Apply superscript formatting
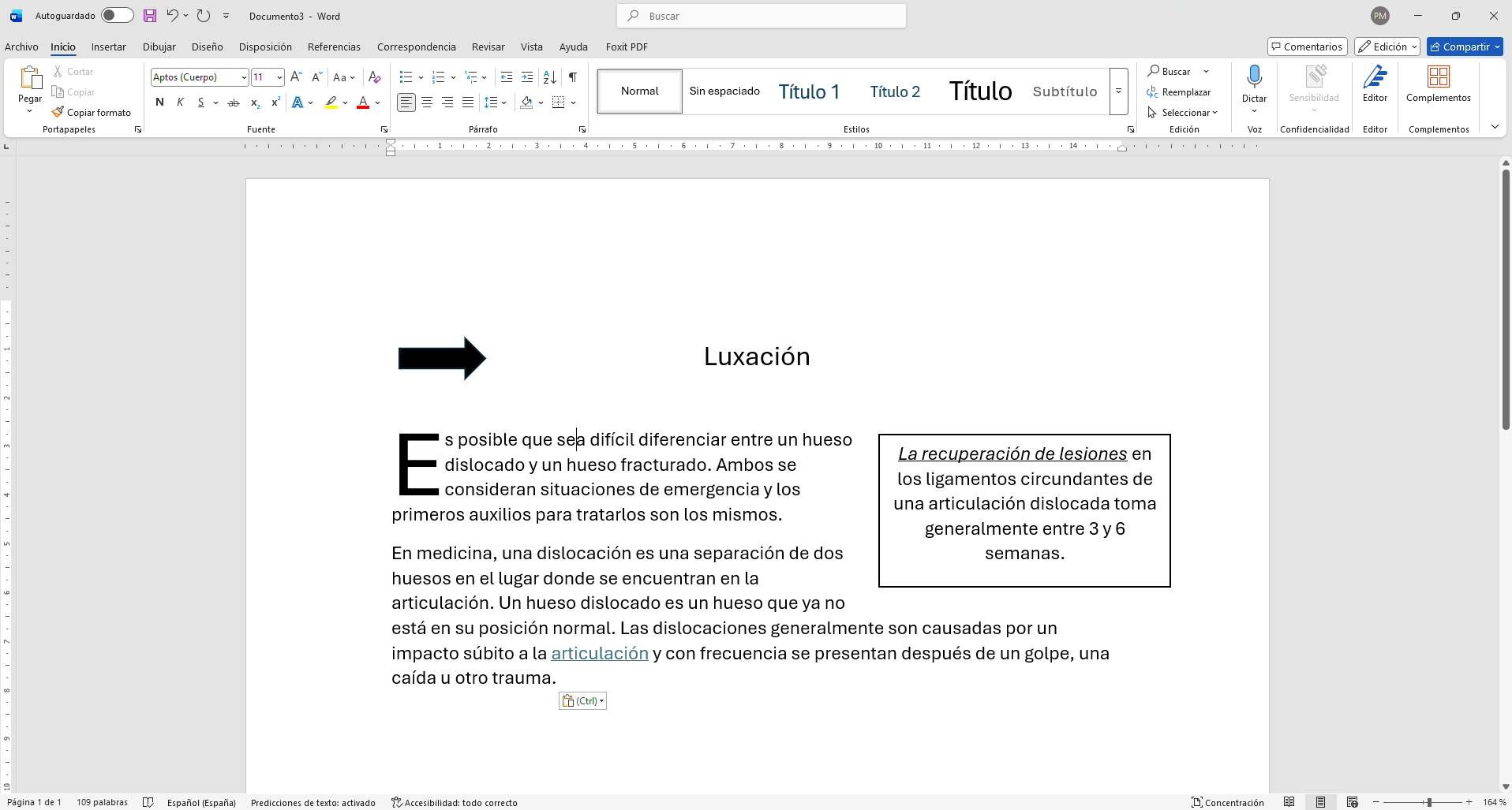This screenshot has width=1512, height=810. [275, 103]
